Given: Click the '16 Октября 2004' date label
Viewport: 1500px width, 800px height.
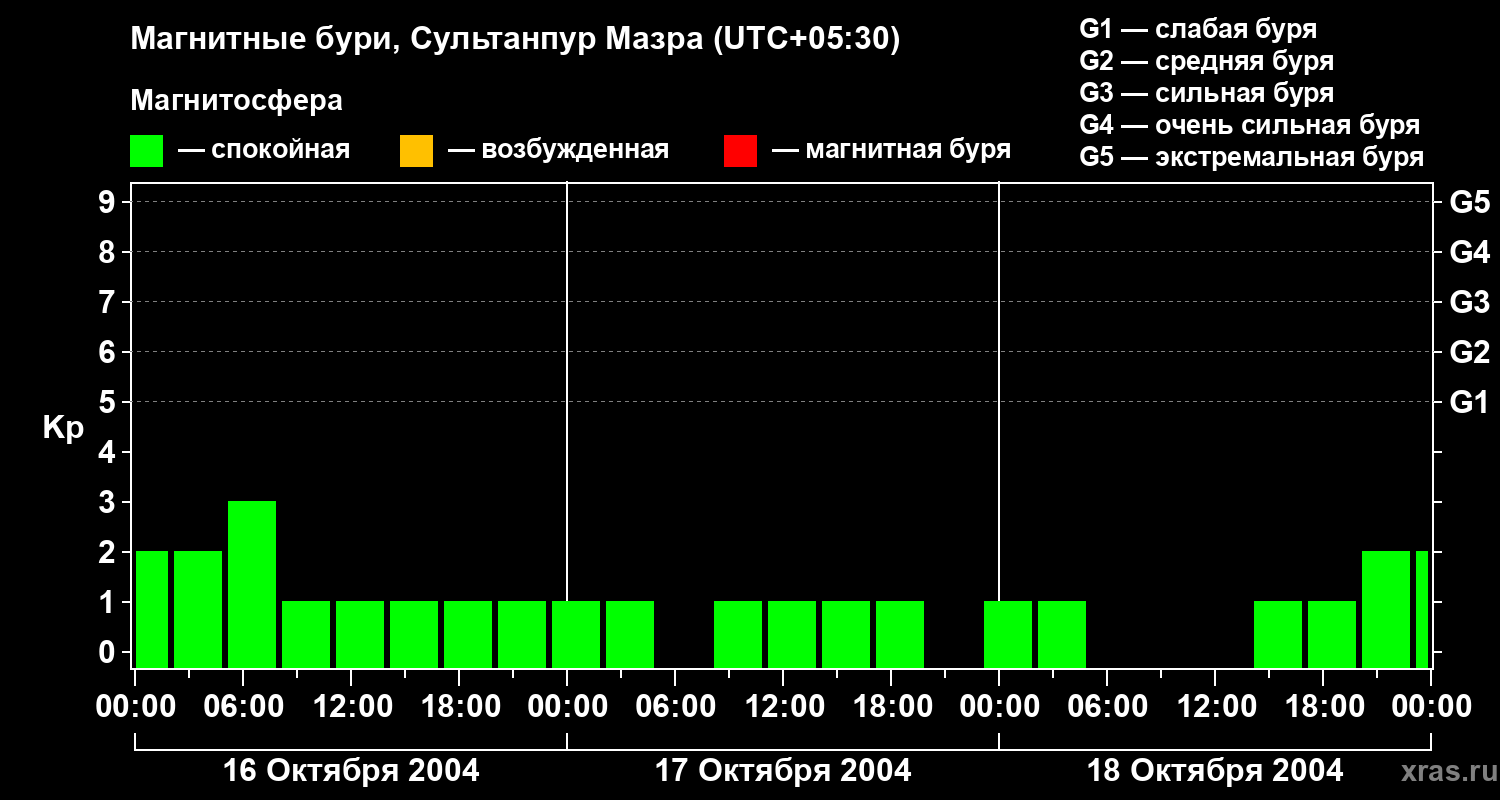Looking at the screenshot, I should [351, 771].
